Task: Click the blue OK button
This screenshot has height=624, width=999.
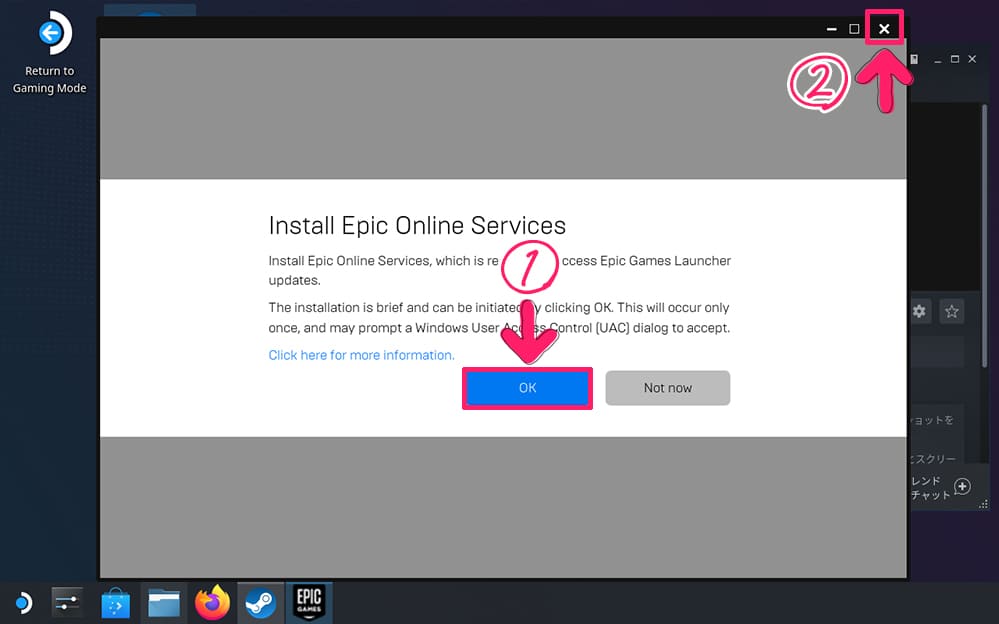Action: pyautogui.click(x=528, y=388)
